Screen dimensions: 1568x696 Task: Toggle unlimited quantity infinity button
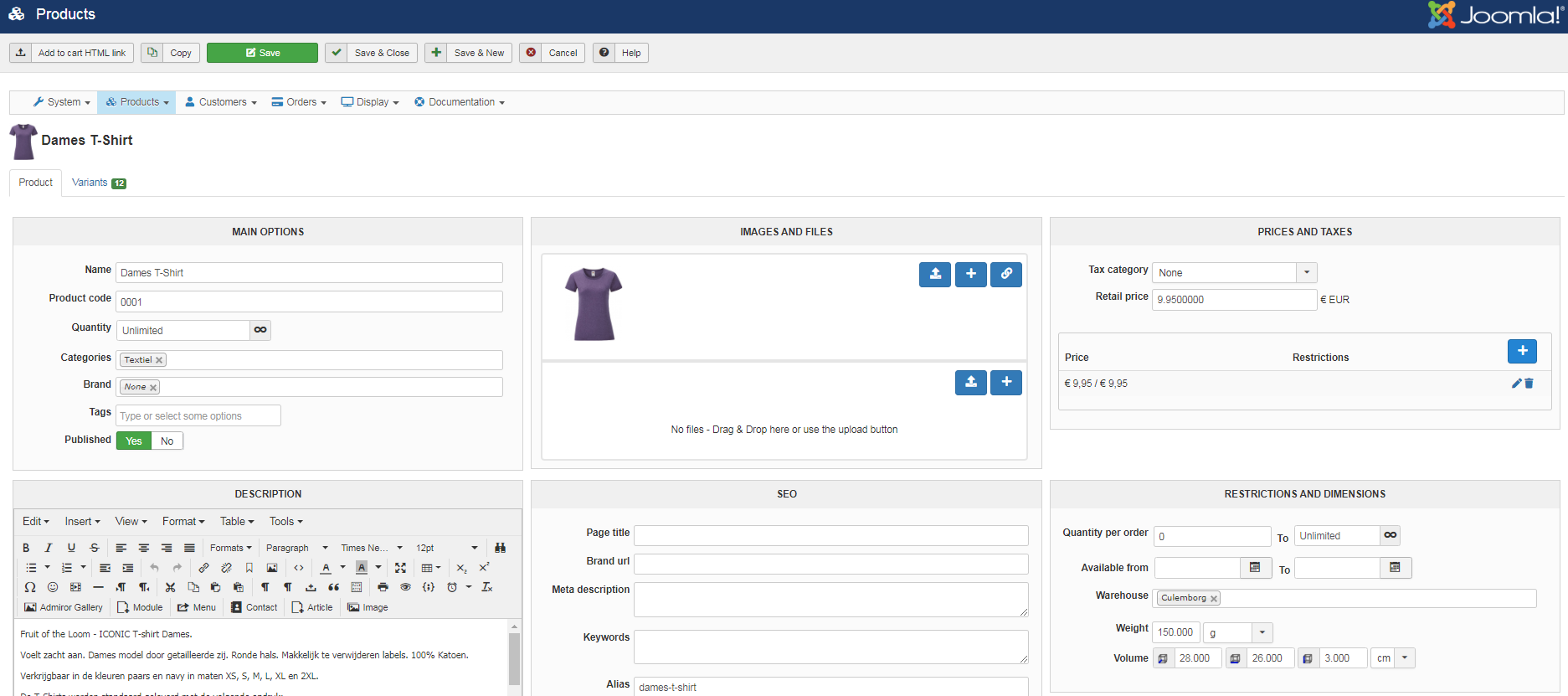(260, 330)
